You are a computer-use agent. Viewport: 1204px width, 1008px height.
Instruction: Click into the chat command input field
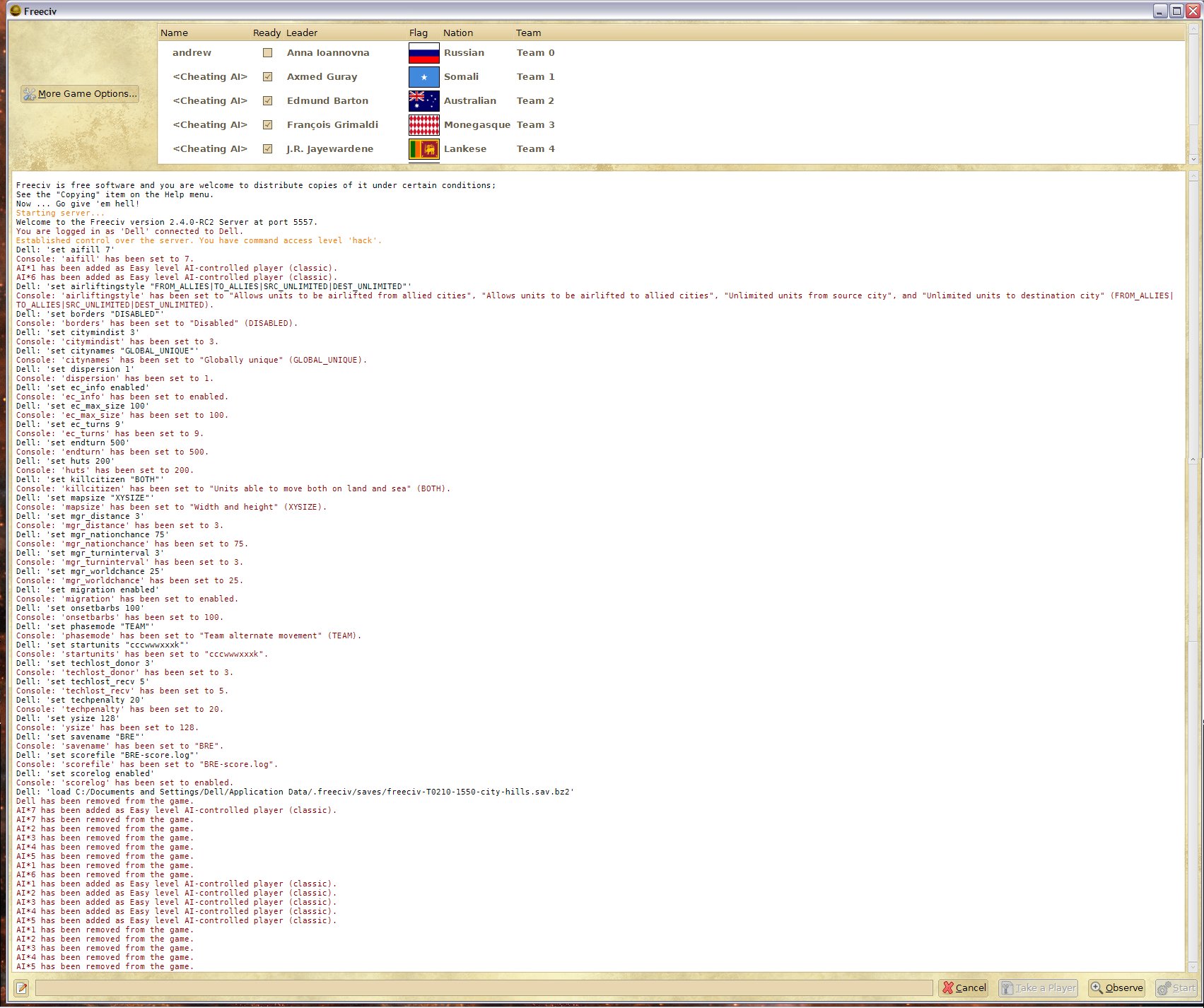484,988
